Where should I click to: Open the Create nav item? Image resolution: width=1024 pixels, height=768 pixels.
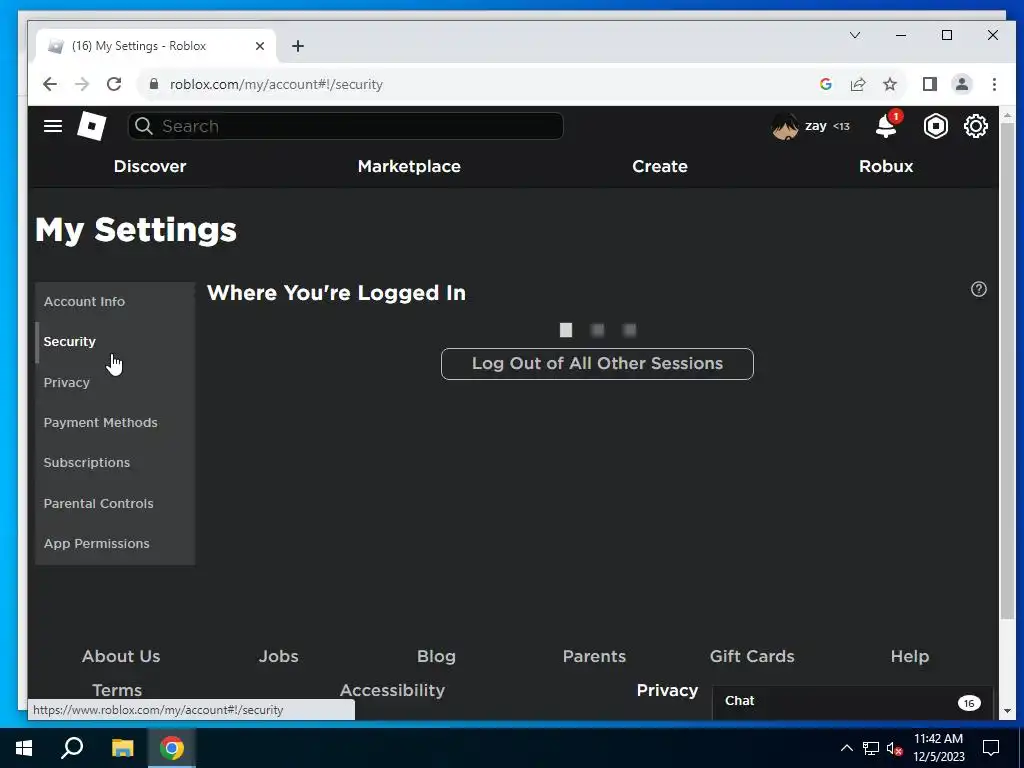[x=660, y=167]
